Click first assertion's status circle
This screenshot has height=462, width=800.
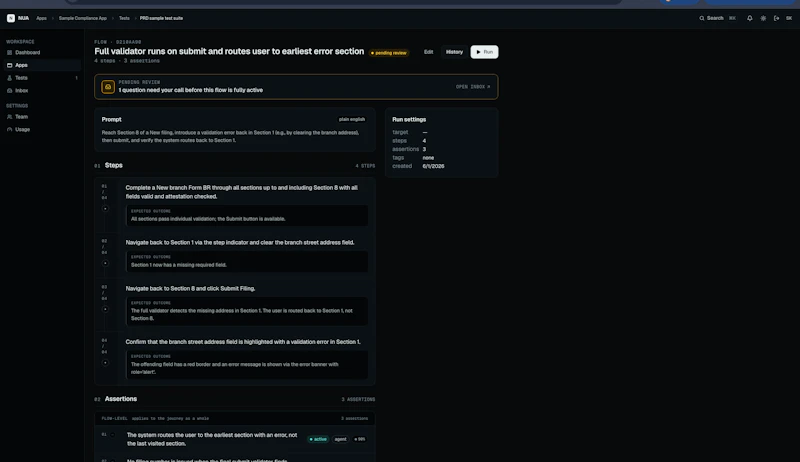coord(113,435)
